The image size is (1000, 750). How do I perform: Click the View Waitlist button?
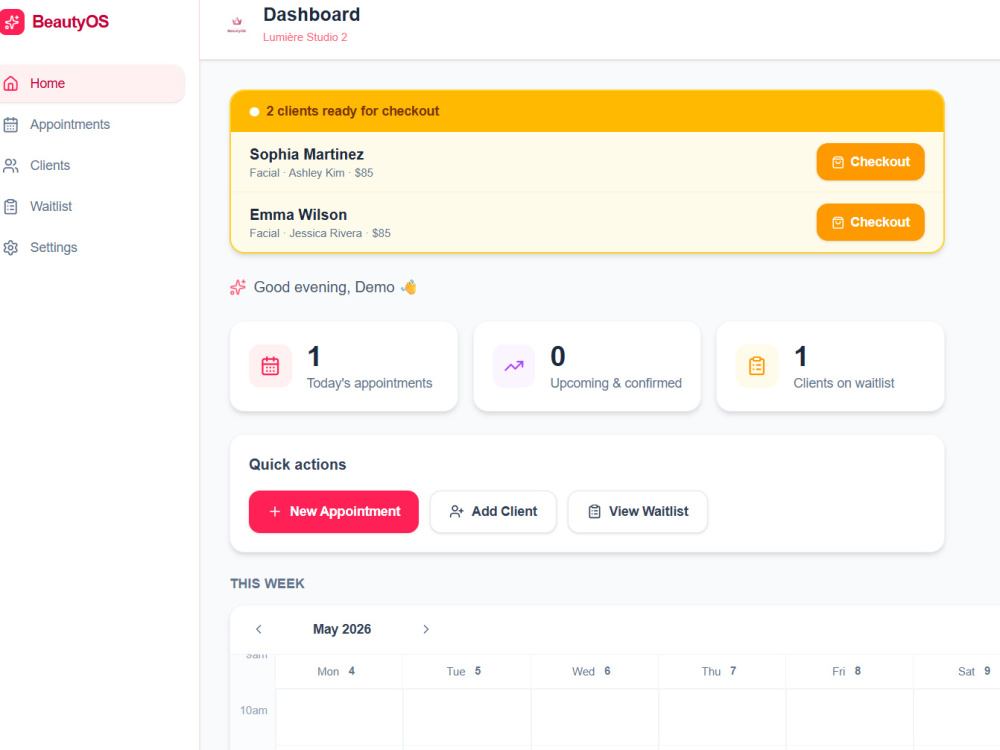638,511
